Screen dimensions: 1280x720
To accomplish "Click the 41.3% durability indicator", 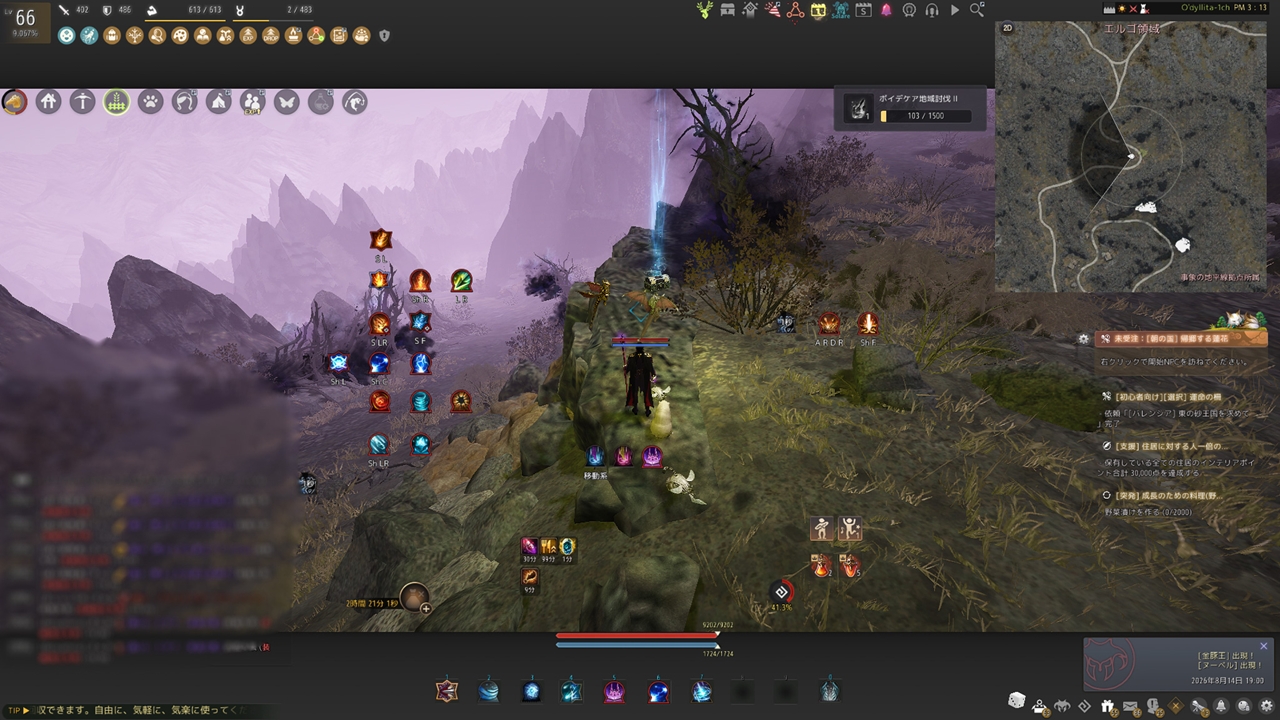I will click(x=781, y=594).
